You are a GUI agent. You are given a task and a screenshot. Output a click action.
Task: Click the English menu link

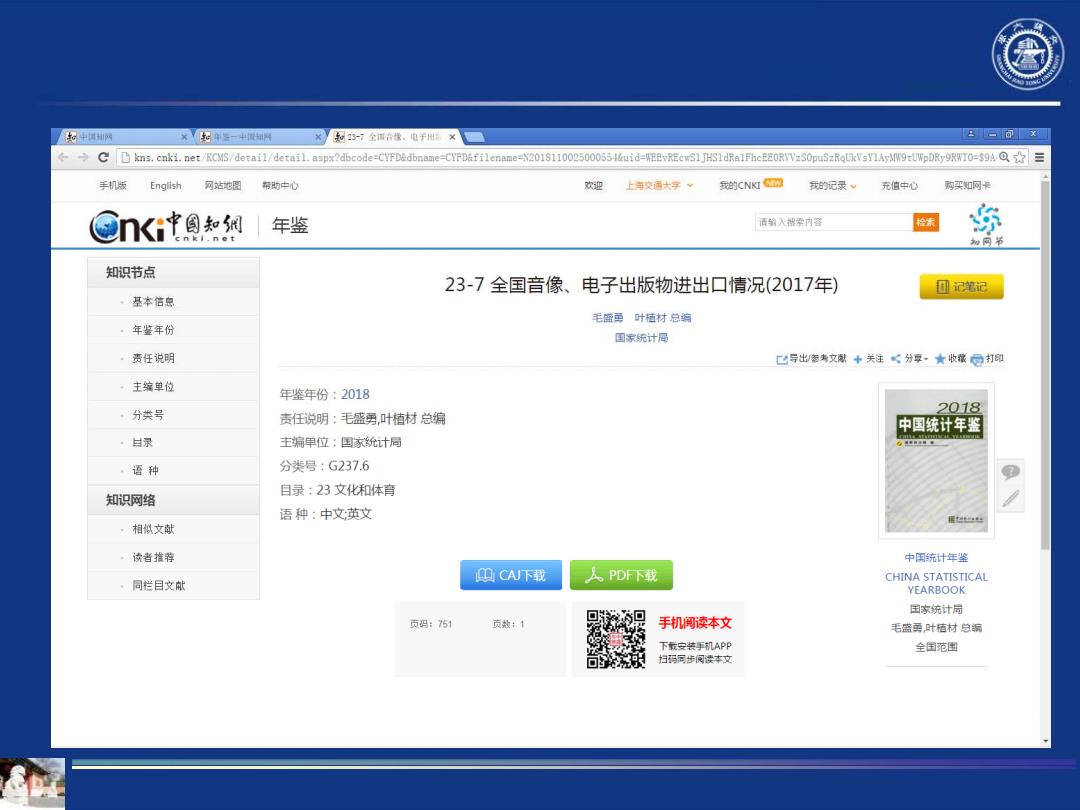pyautogui.click(x=166, y=185)
